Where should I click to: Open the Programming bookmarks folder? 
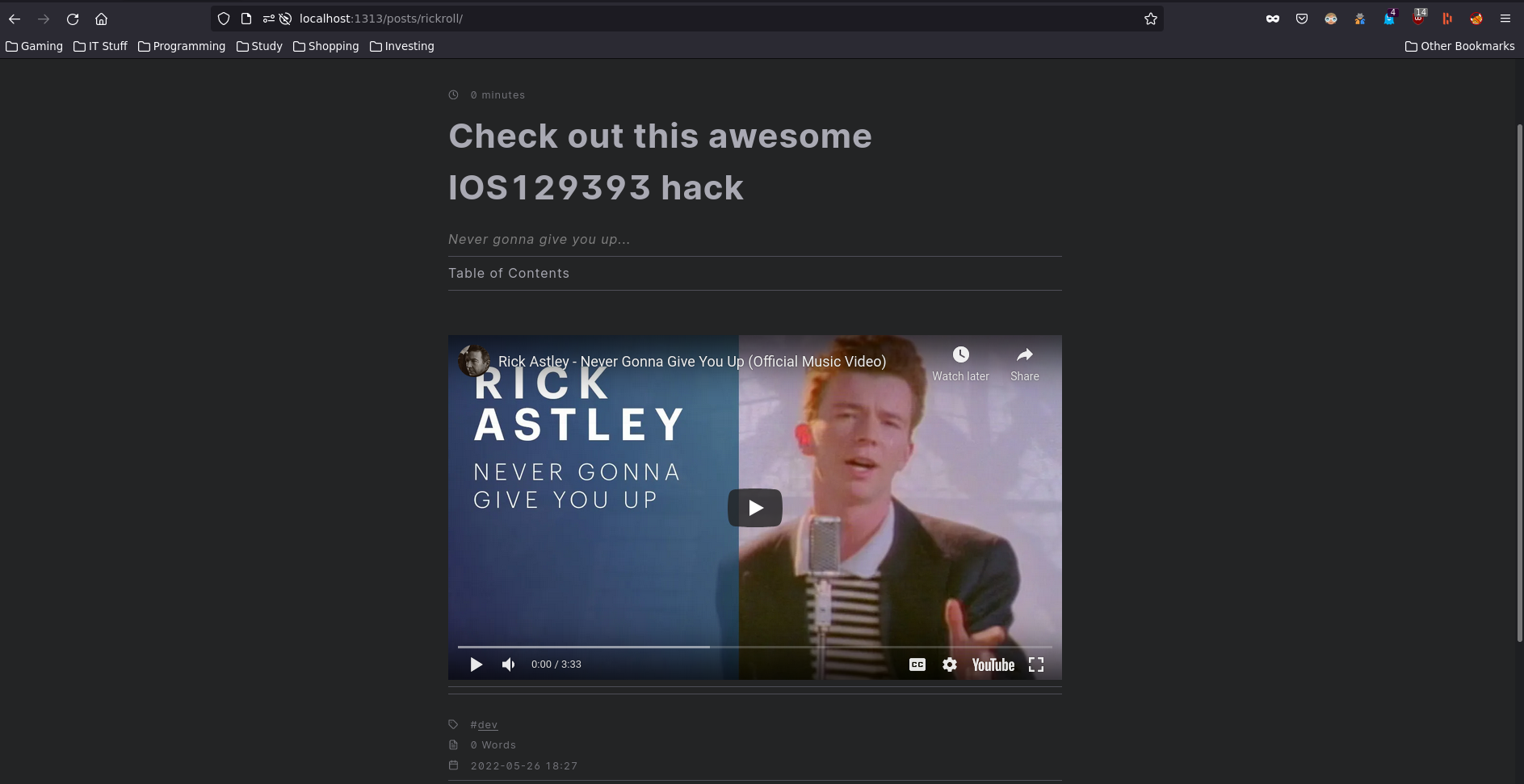pyautogui.click(x=182, y=46)
